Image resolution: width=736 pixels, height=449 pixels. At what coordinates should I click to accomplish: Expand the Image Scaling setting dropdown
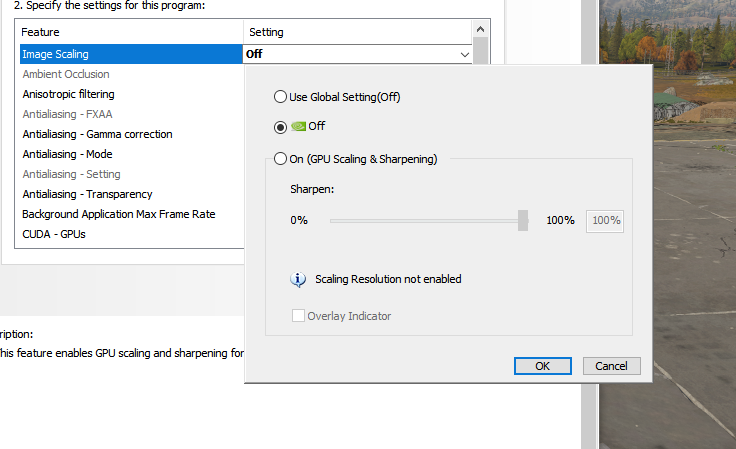click(x=465, y=55)
